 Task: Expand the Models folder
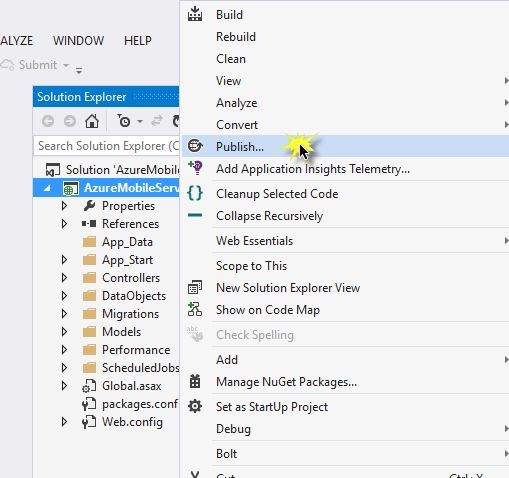(x=64, y=332)
